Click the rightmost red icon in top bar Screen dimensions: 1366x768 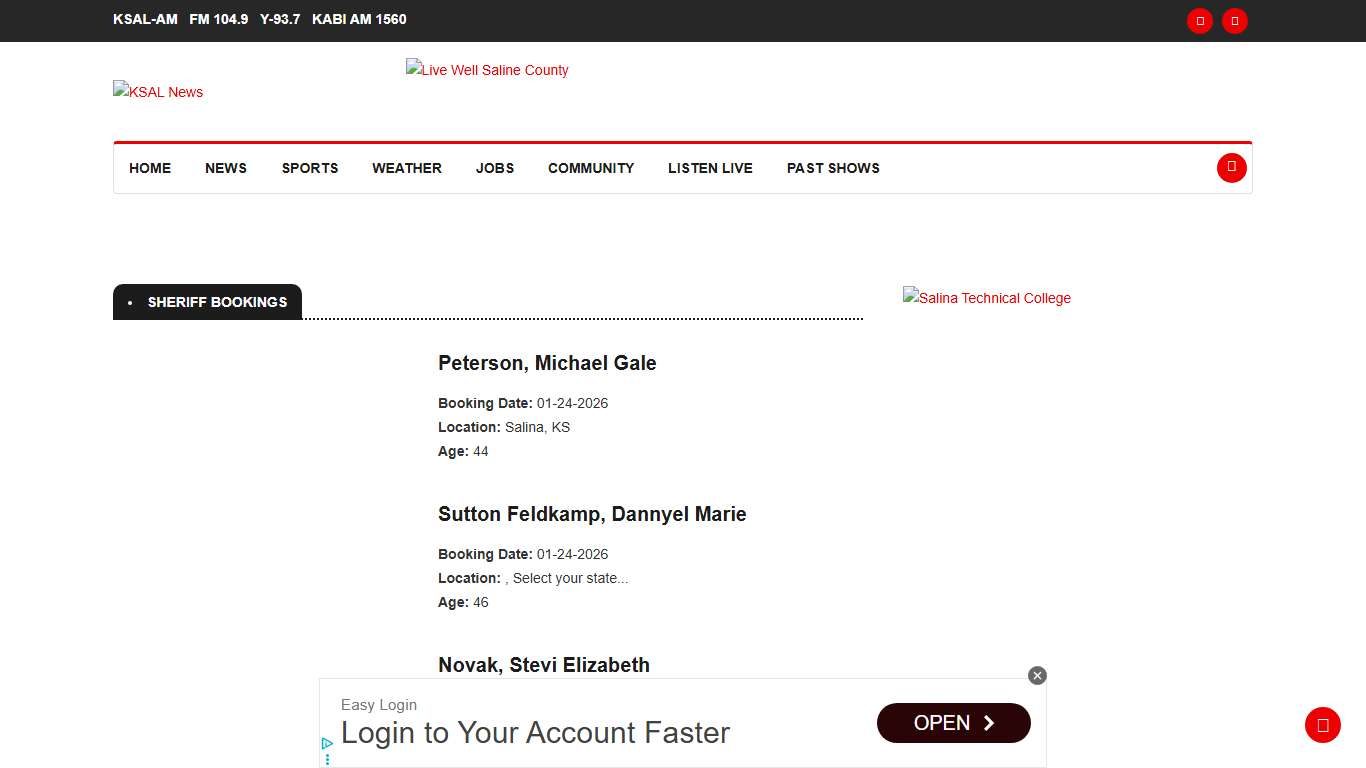click(x=1235, y=21)
